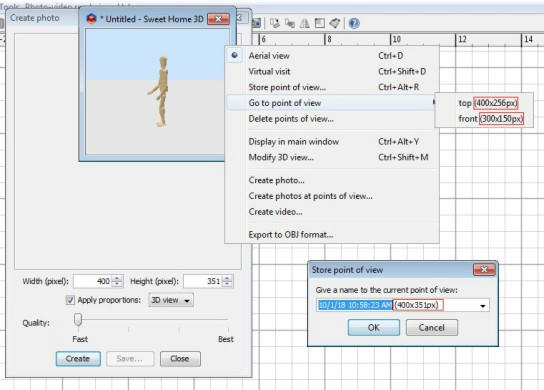This screenshot has width=544, height=390.
Task: Open the 3D view proportions dropdown
Action: (x=171, y=300)
